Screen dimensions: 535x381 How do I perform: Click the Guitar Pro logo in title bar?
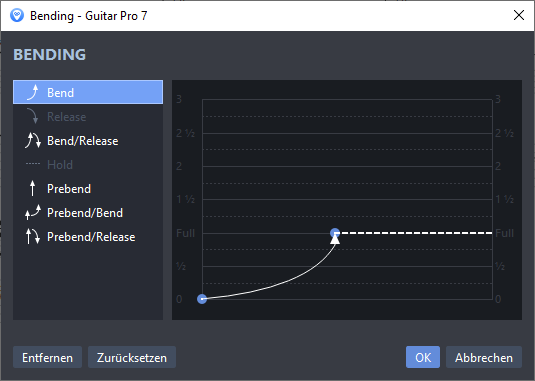coord(17,16)
